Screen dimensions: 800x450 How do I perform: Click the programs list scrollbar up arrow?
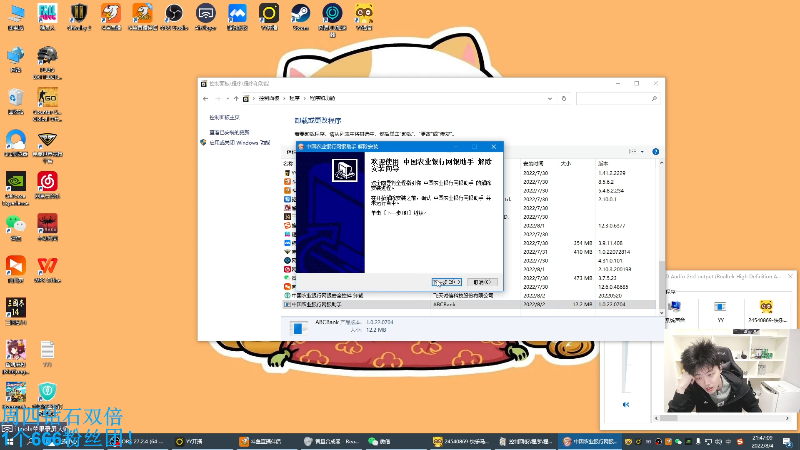click(662, 163)
